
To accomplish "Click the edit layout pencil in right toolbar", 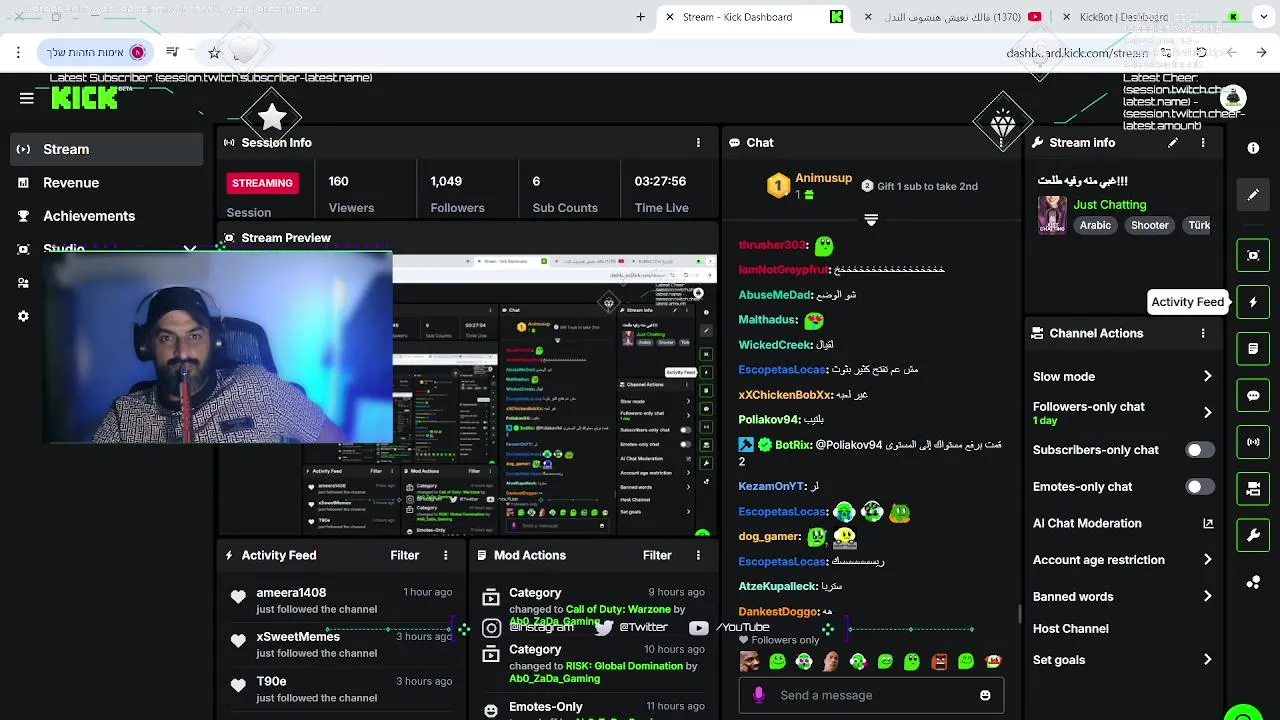I will tap(1253, 195).
